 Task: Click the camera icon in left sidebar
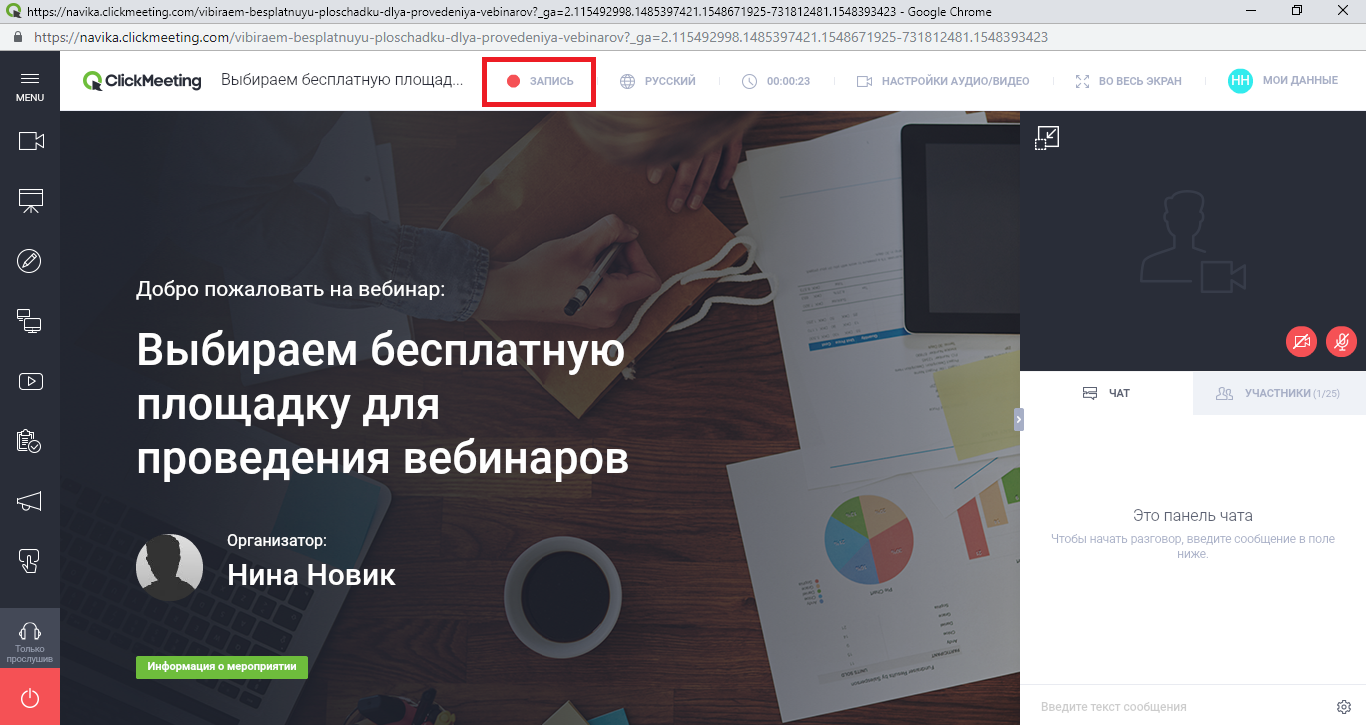tap(31, 141)
